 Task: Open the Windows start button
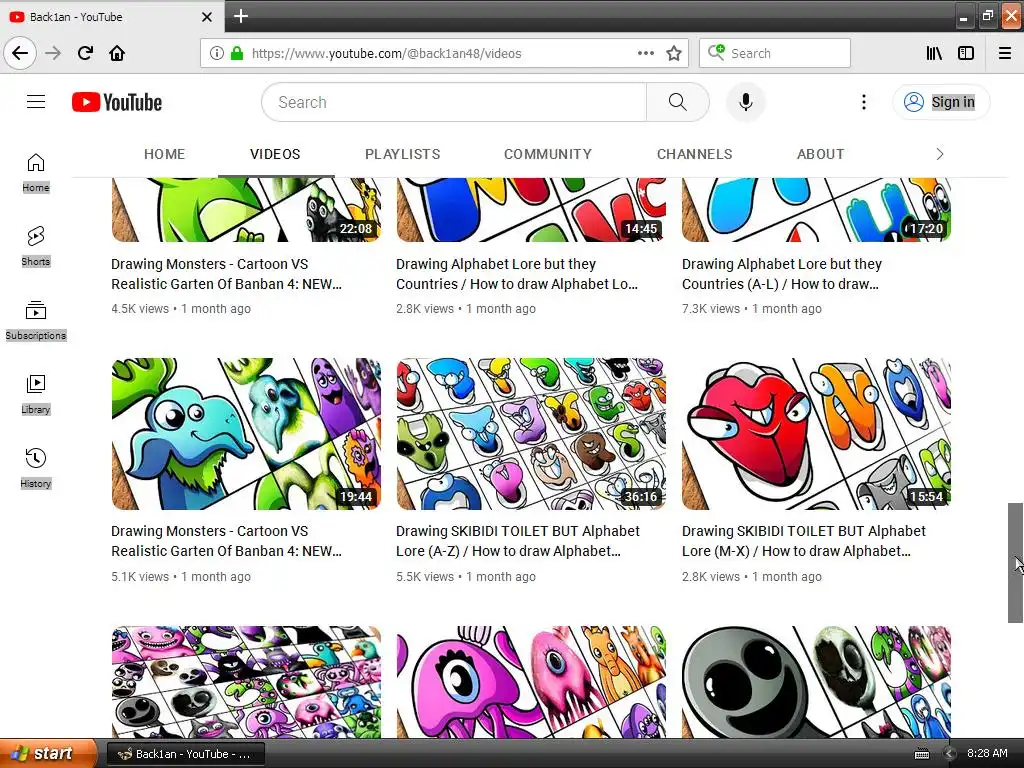point(48,754)
